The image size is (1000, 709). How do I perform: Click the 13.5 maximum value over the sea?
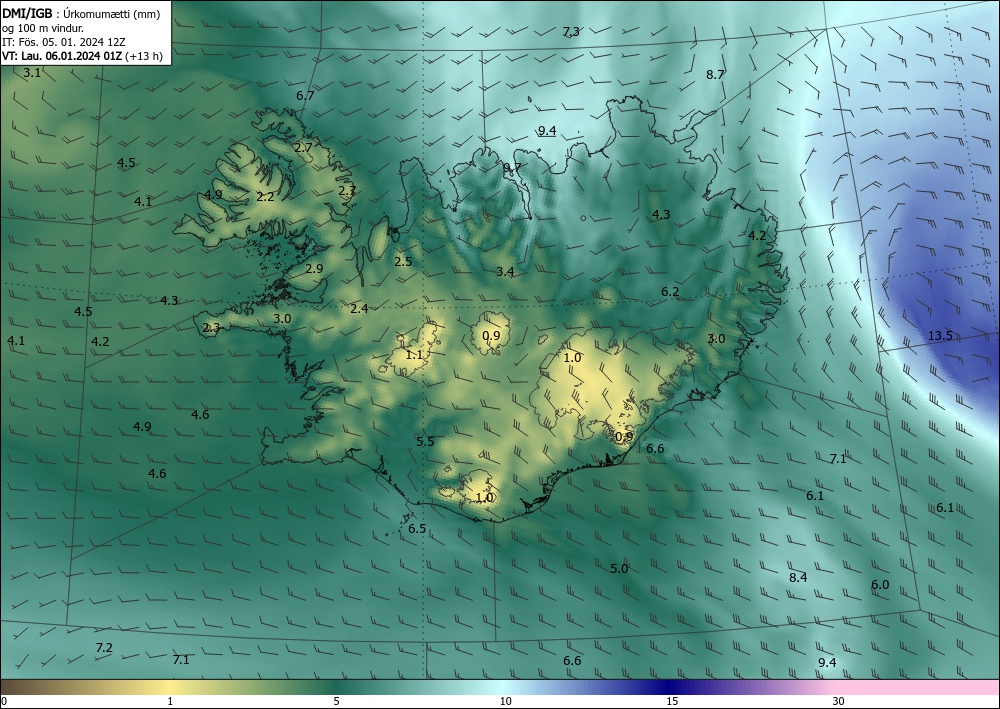click(x=939, y=335)
